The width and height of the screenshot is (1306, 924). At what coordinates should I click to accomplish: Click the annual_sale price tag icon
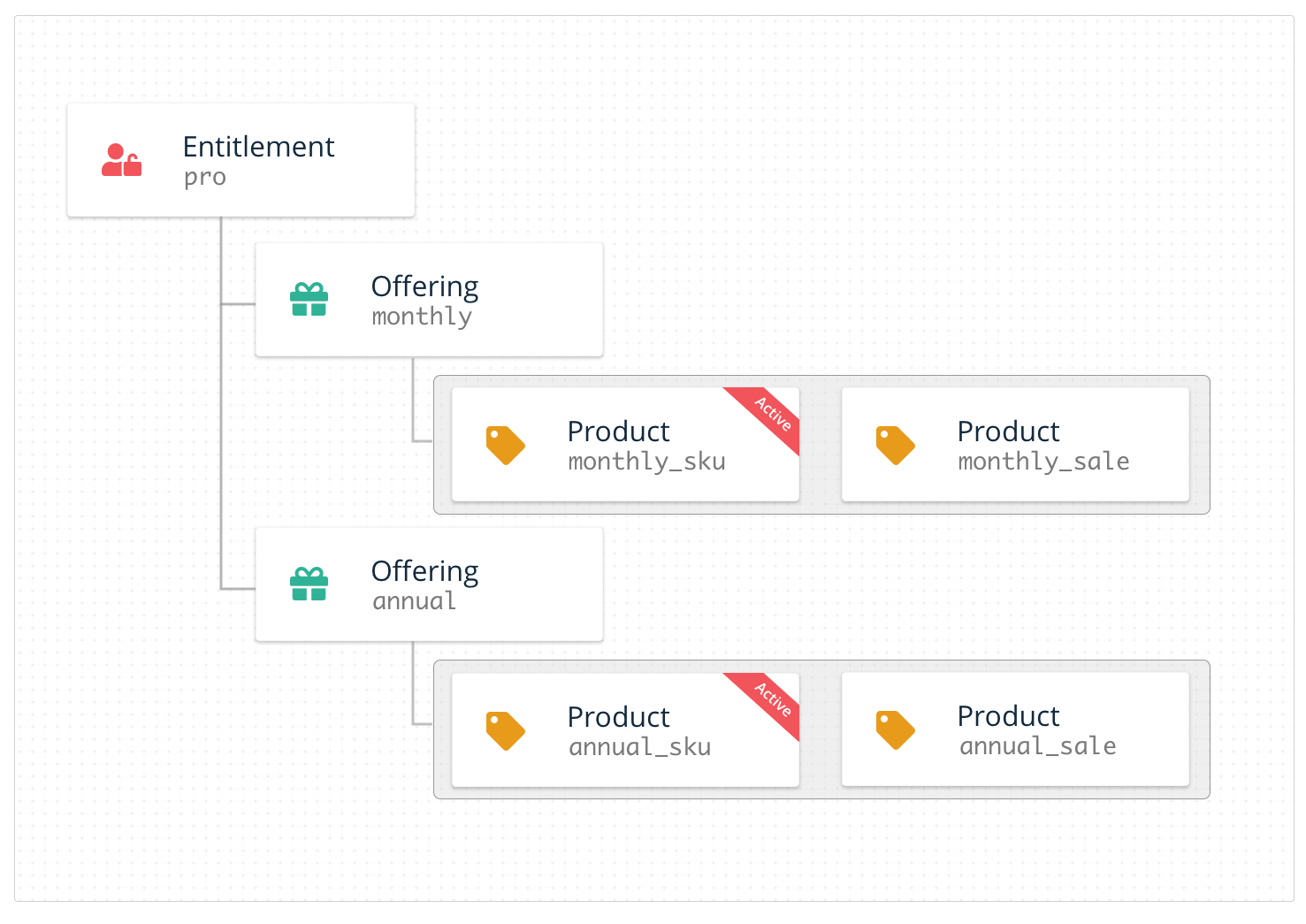point(895,729)
